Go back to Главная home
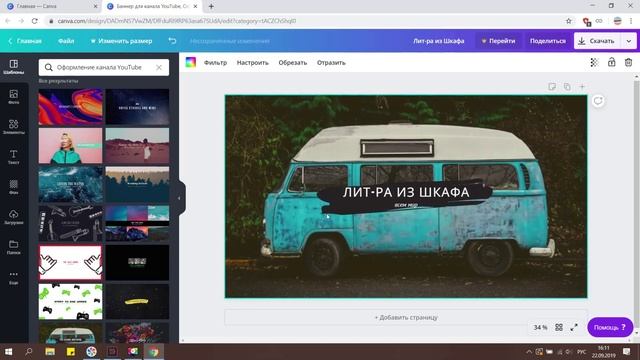The height and width of the screenshot is (360, 640). coord(25,41)
